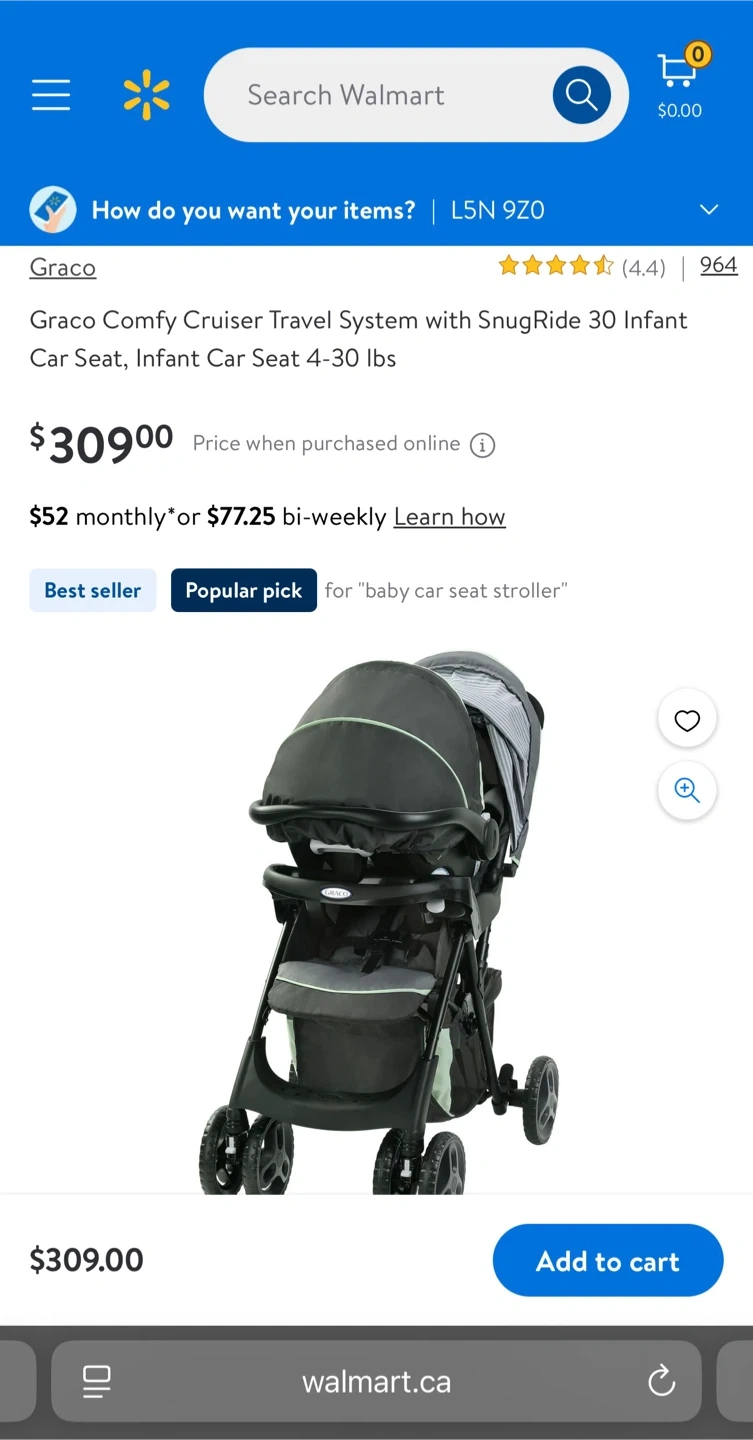The width and height of the screenshot is (753, 1440).
Task: Tap the Best seller badge
Action: click(x=93, y=590)
